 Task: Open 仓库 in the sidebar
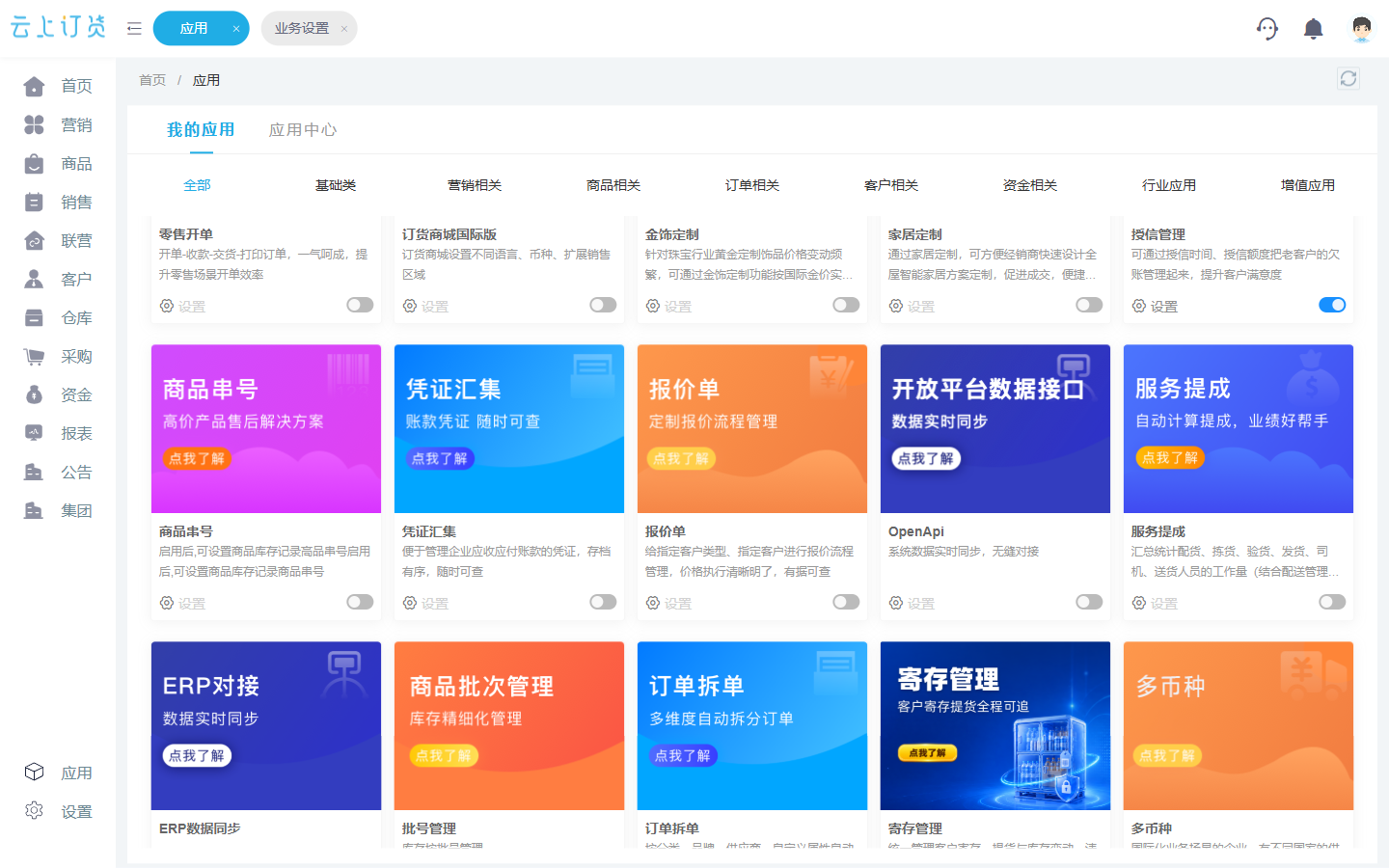pos(58,318)
